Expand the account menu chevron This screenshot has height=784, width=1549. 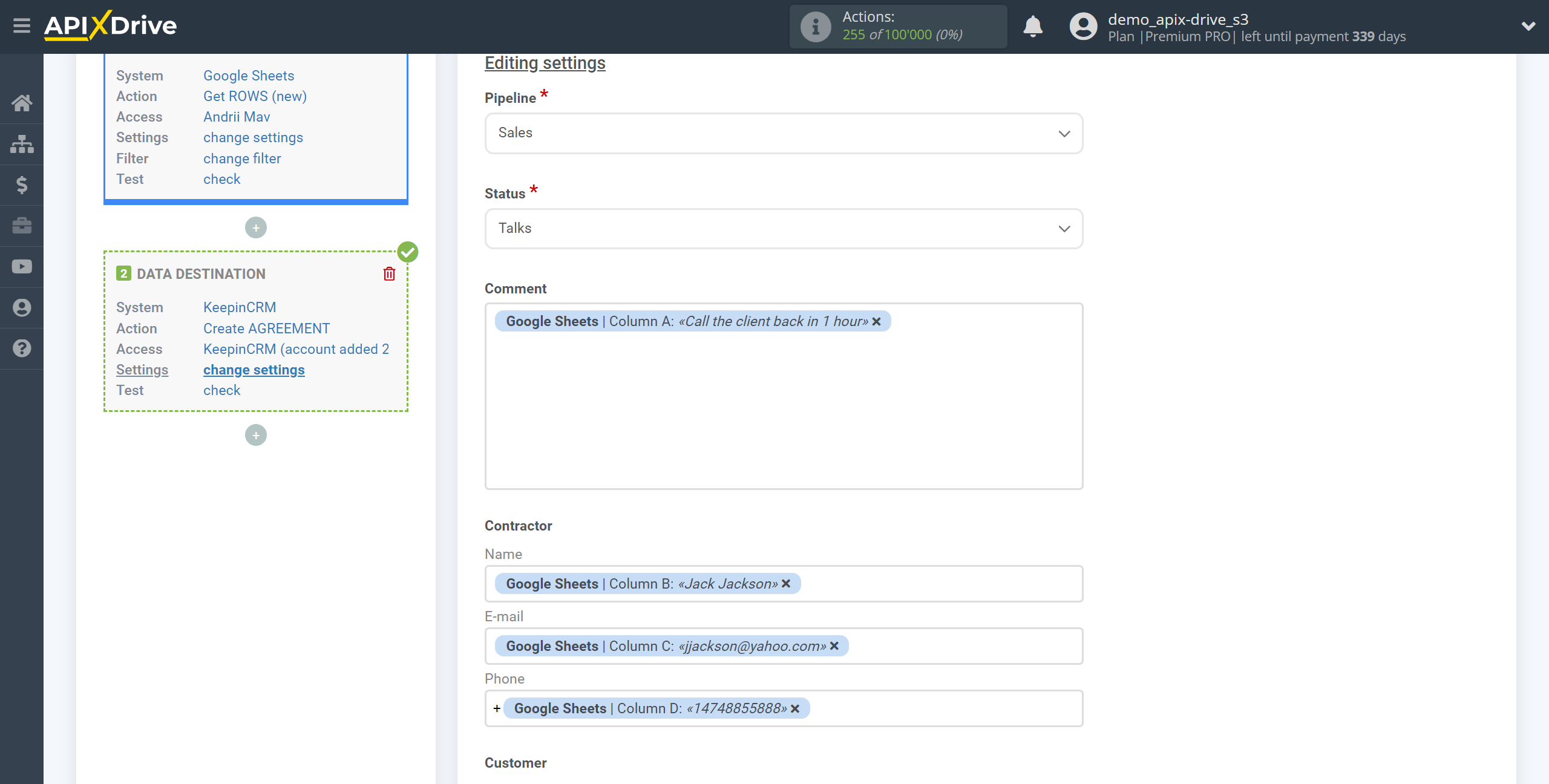coord(1528,26)
